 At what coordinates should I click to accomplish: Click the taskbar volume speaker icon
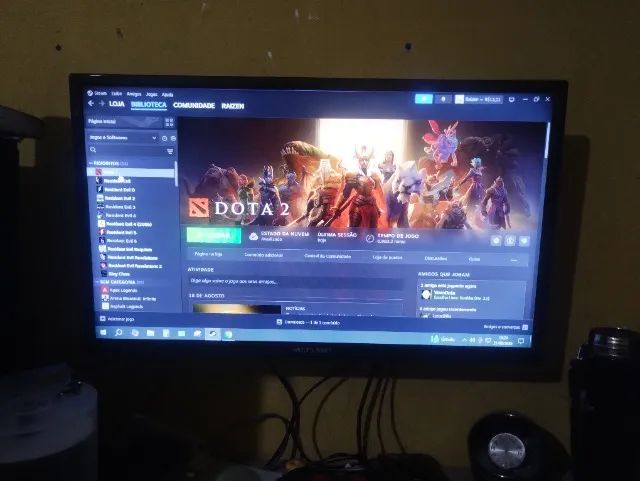472,340
